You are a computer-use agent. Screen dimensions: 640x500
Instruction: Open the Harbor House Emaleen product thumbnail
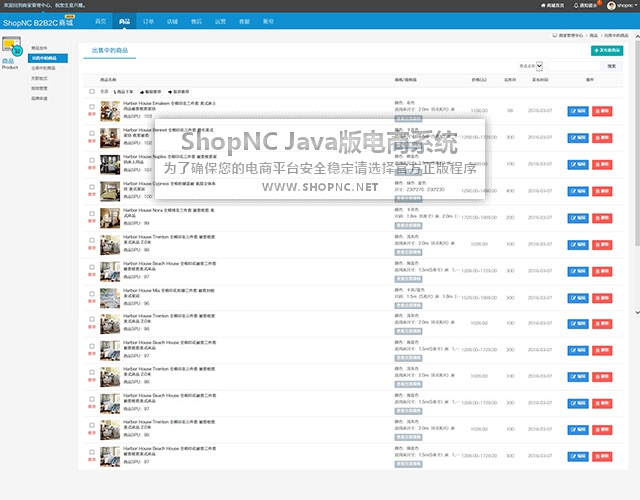(110, 111)
